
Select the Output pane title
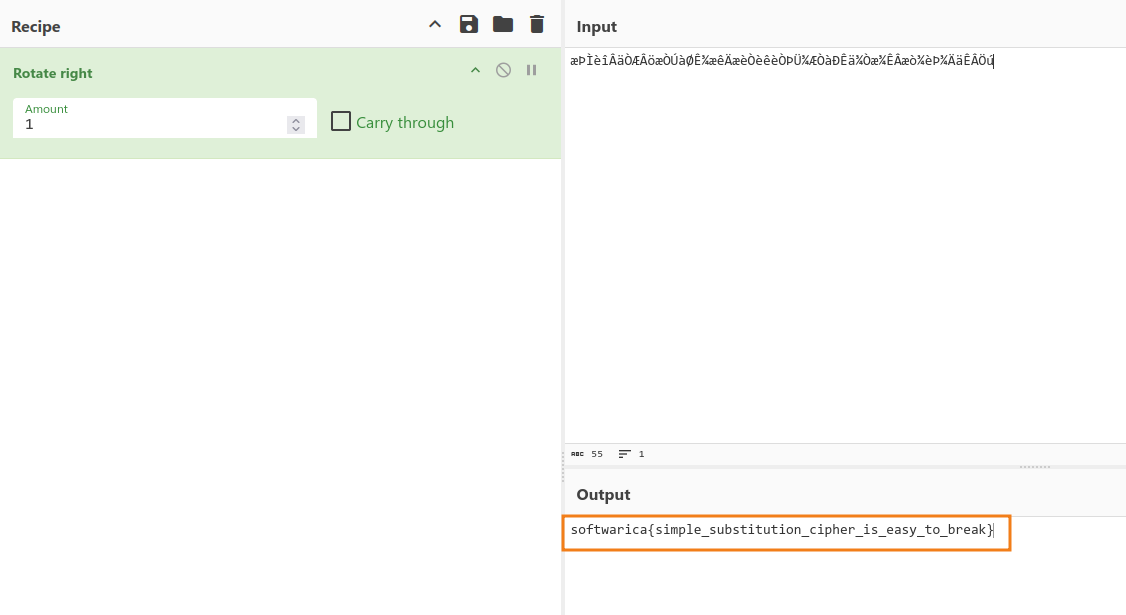point(603,495)
